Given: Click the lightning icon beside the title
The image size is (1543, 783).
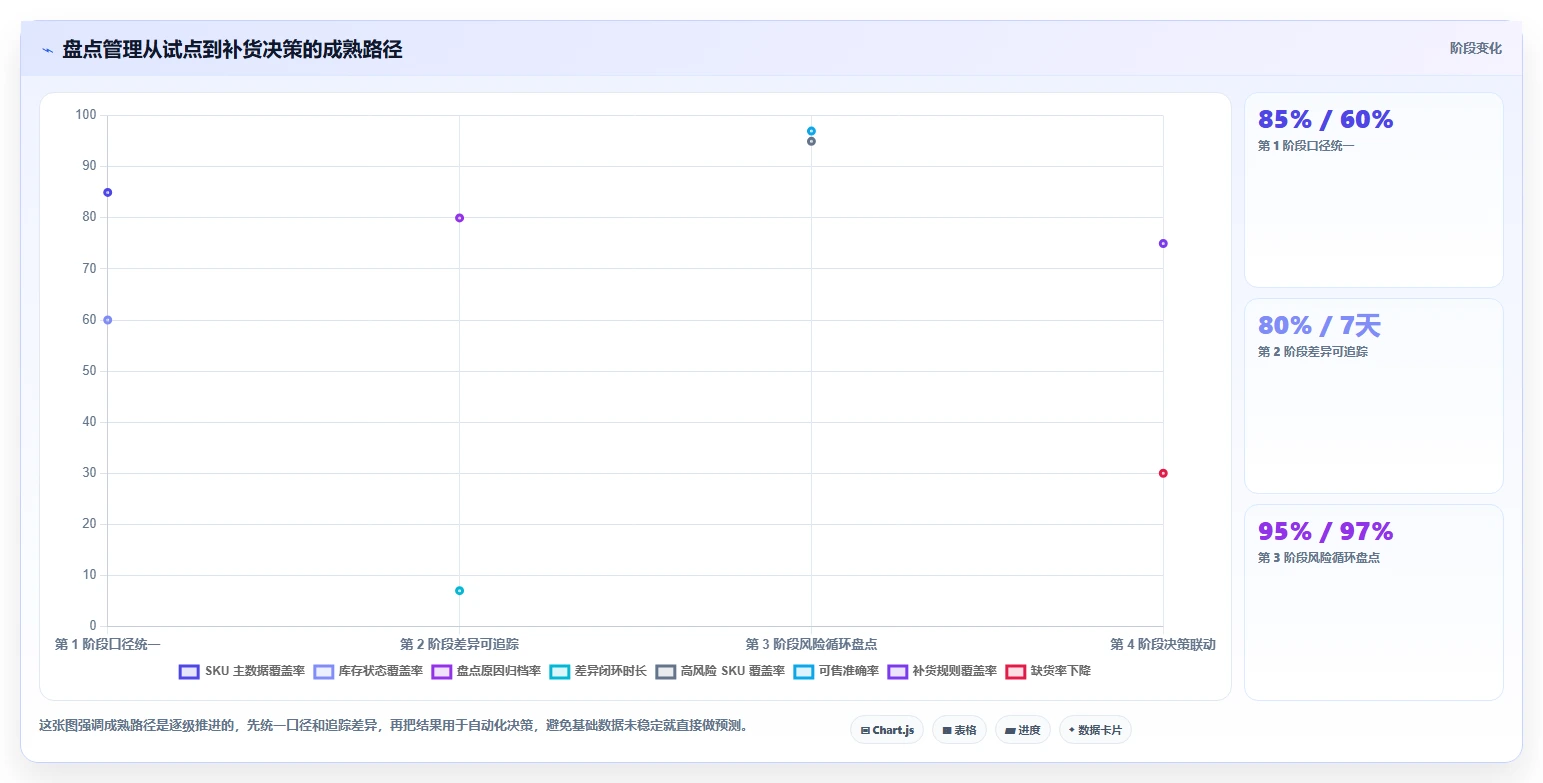Looking at the screenshot, I should tap(47, 50).
